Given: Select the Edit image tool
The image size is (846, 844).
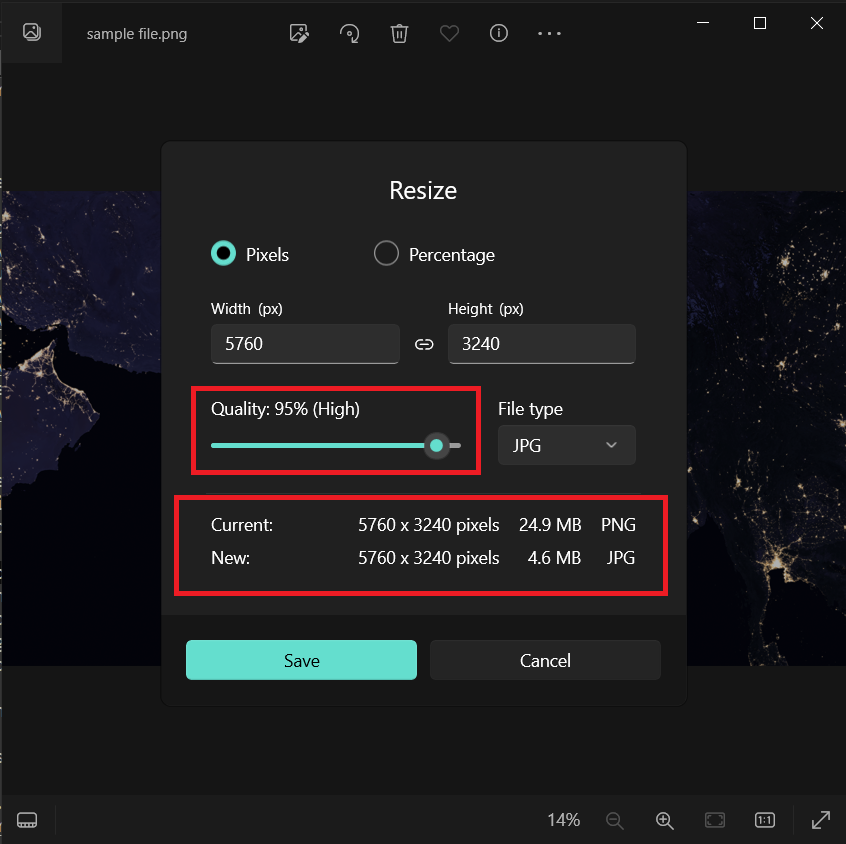Looking at the screenshot, I should [x=298, y=33].
